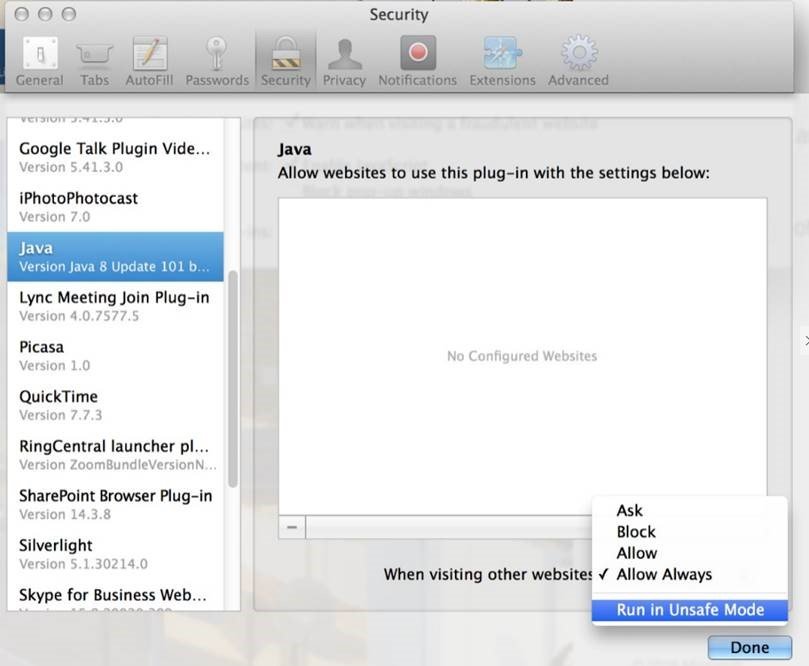Select SharePoint Browser Plug-in row
Image resolution: width=809 pixels, height=666 pixels.
click(116, 504)
